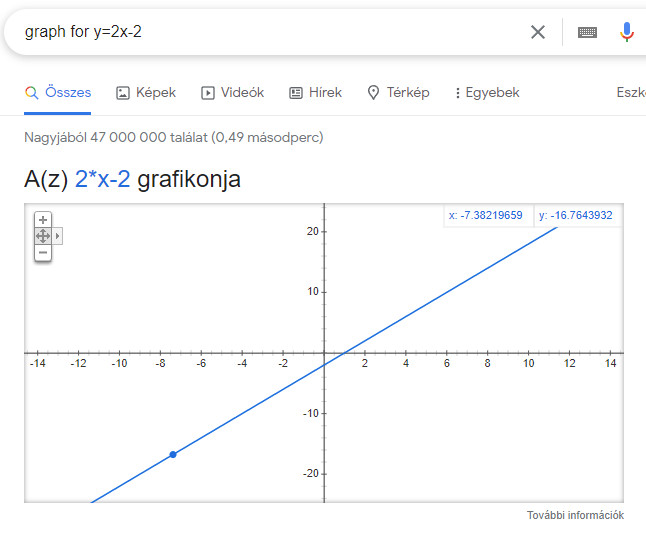Click into the search query field
This screenshot has width=646, height=539.
tap(270, 32)
